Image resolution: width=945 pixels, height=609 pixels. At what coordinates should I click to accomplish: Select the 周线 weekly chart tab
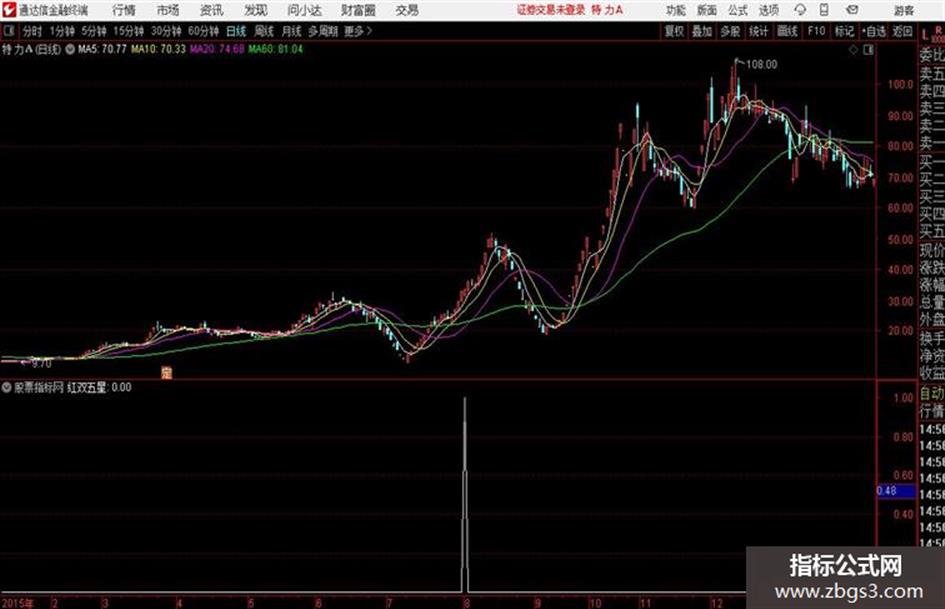tap(264, 31)
